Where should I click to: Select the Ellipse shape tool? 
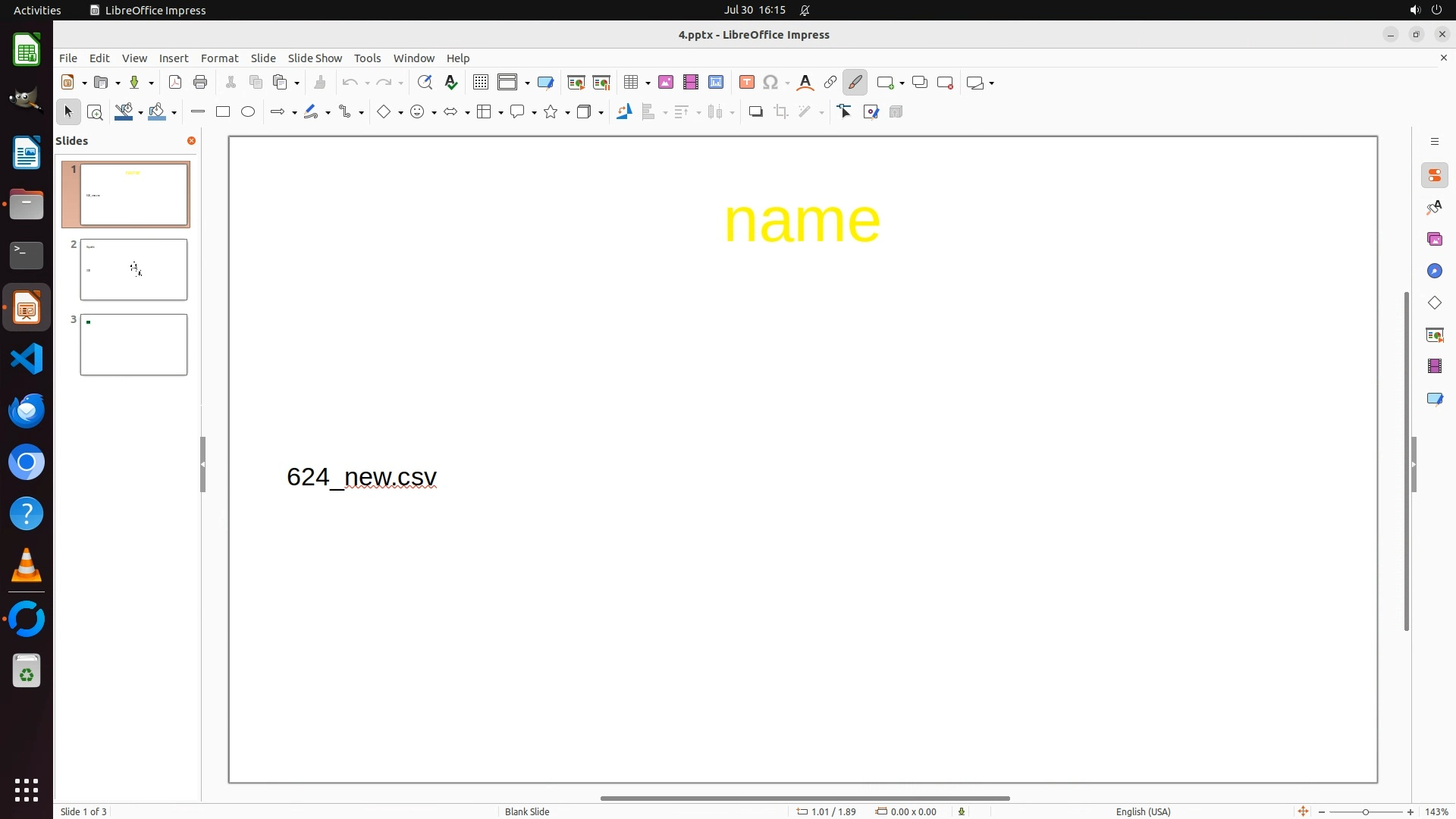(248, 112)
